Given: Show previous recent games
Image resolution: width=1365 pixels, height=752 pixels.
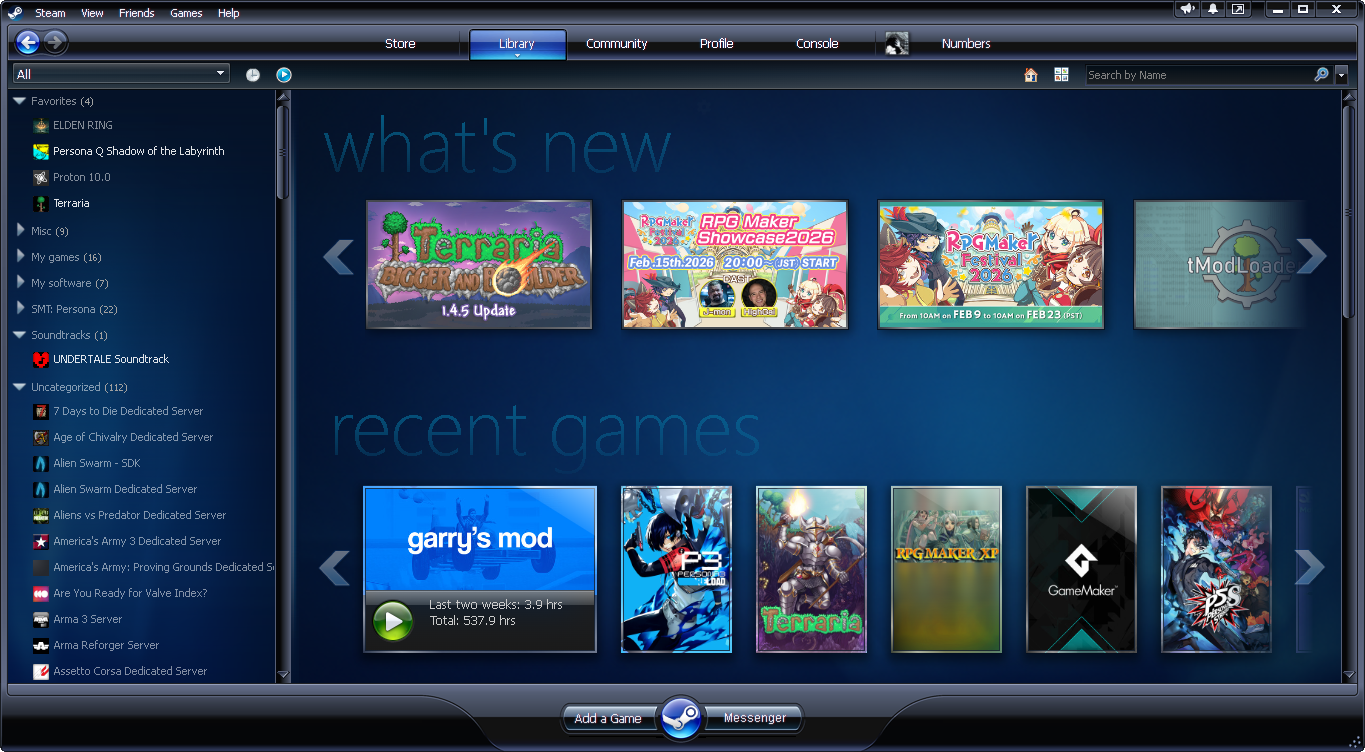Looking at the screenshot, I should coord(335,567).
